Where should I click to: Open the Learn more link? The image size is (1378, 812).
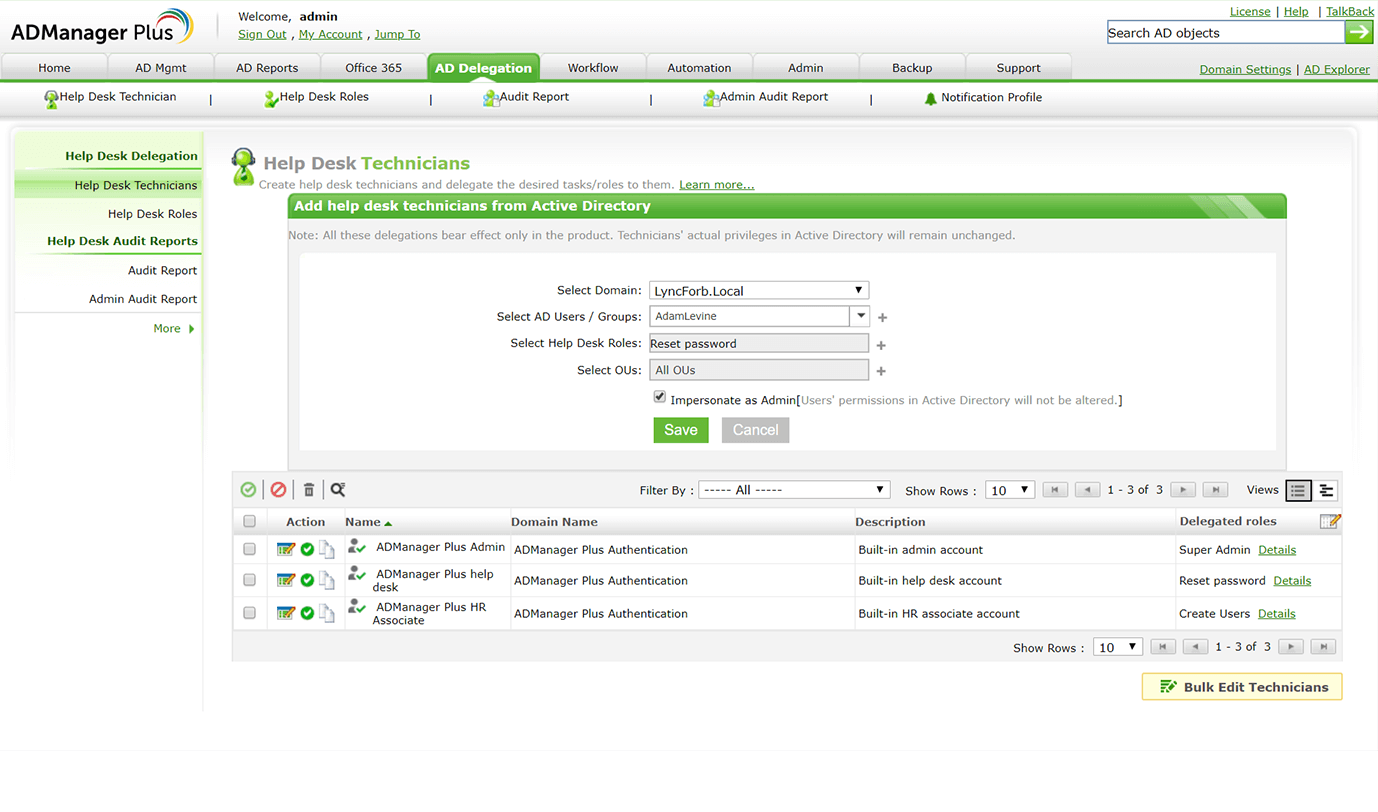pyautogui.click(x=717, y=185)
